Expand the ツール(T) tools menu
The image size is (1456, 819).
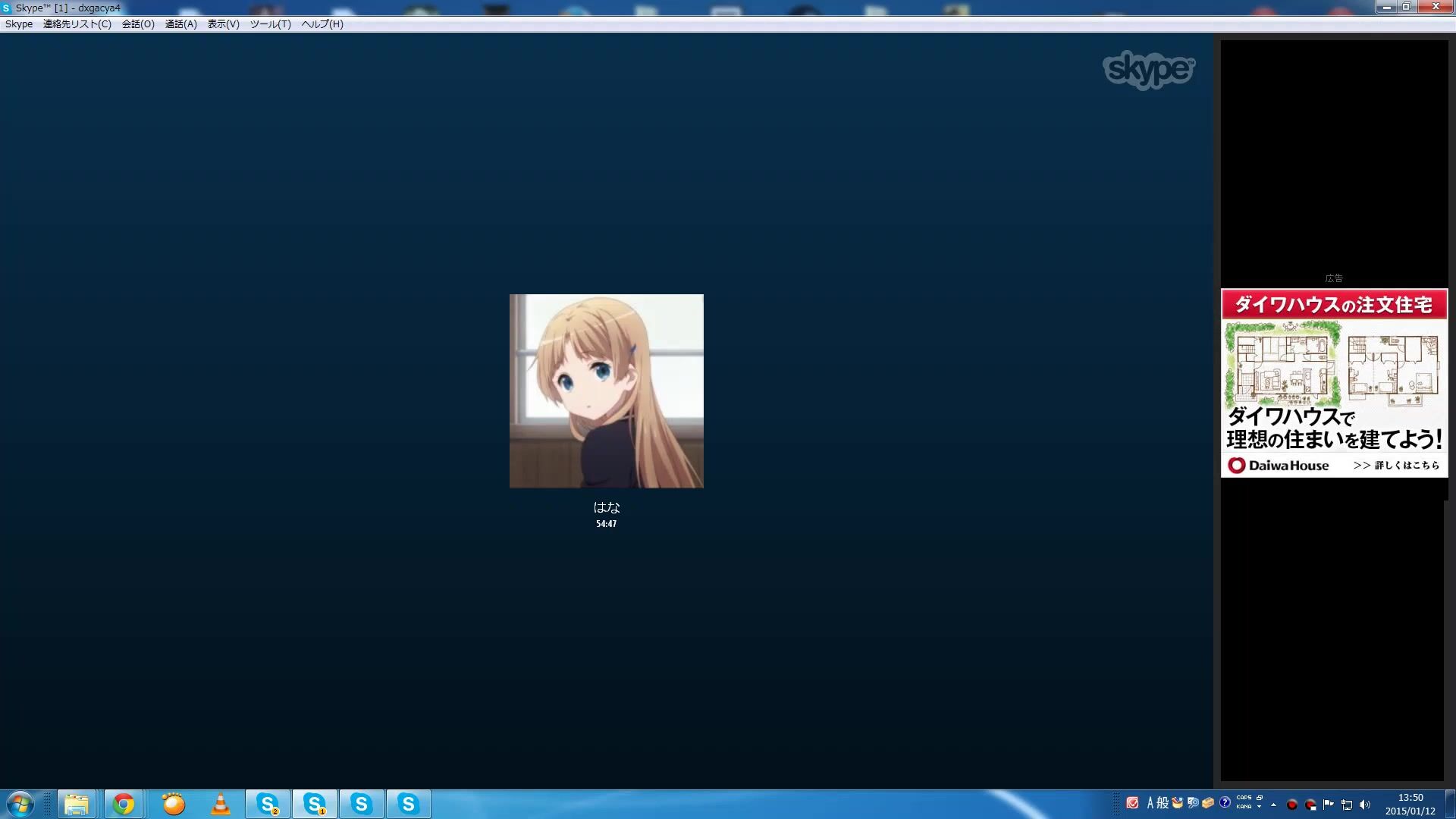click(x=270, y=24)
